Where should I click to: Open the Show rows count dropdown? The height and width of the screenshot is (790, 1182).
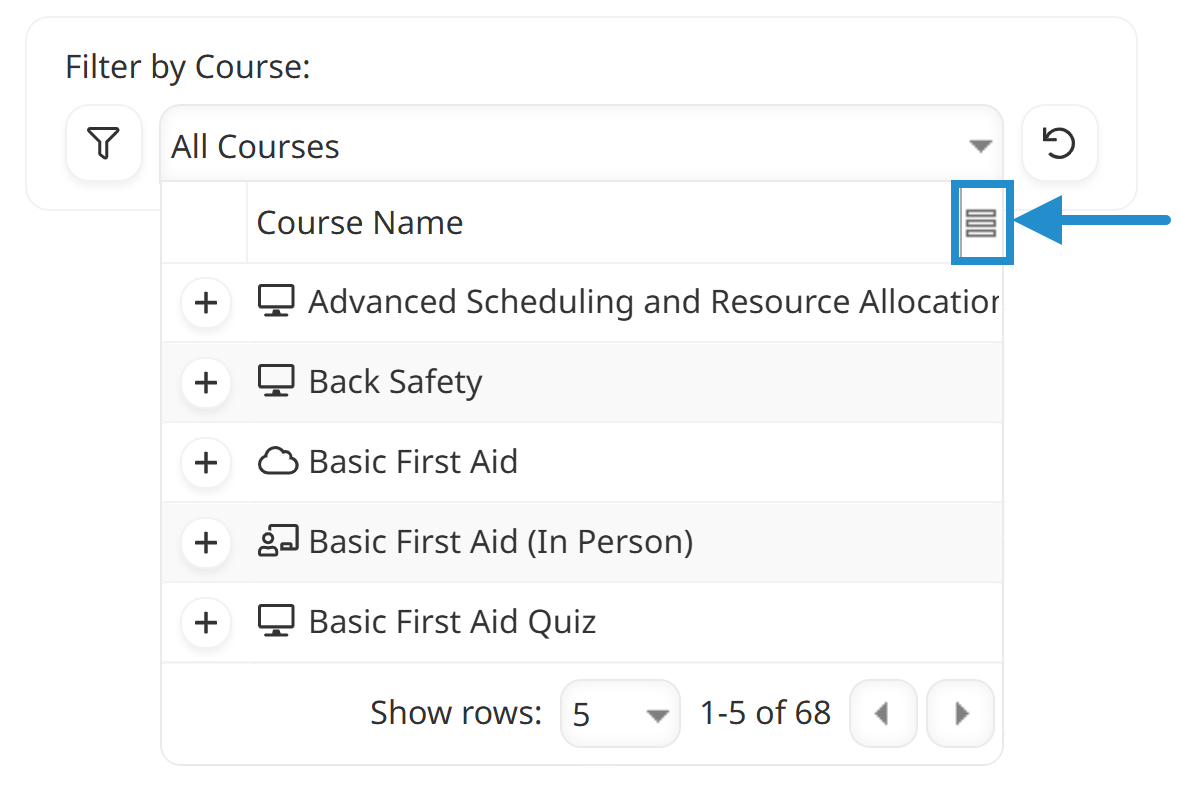pyautogui.click(x=620, y=714)
